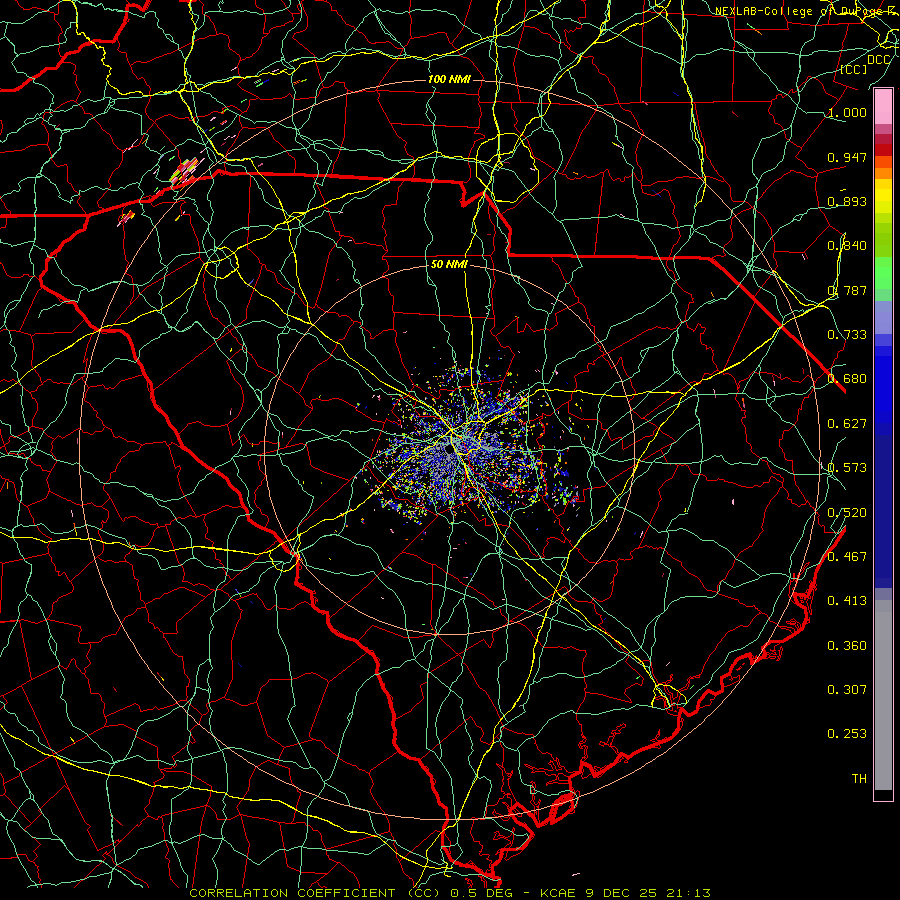Click the 0.627 scale value
This screenshot has width=900, height=900.
(847, 424)
